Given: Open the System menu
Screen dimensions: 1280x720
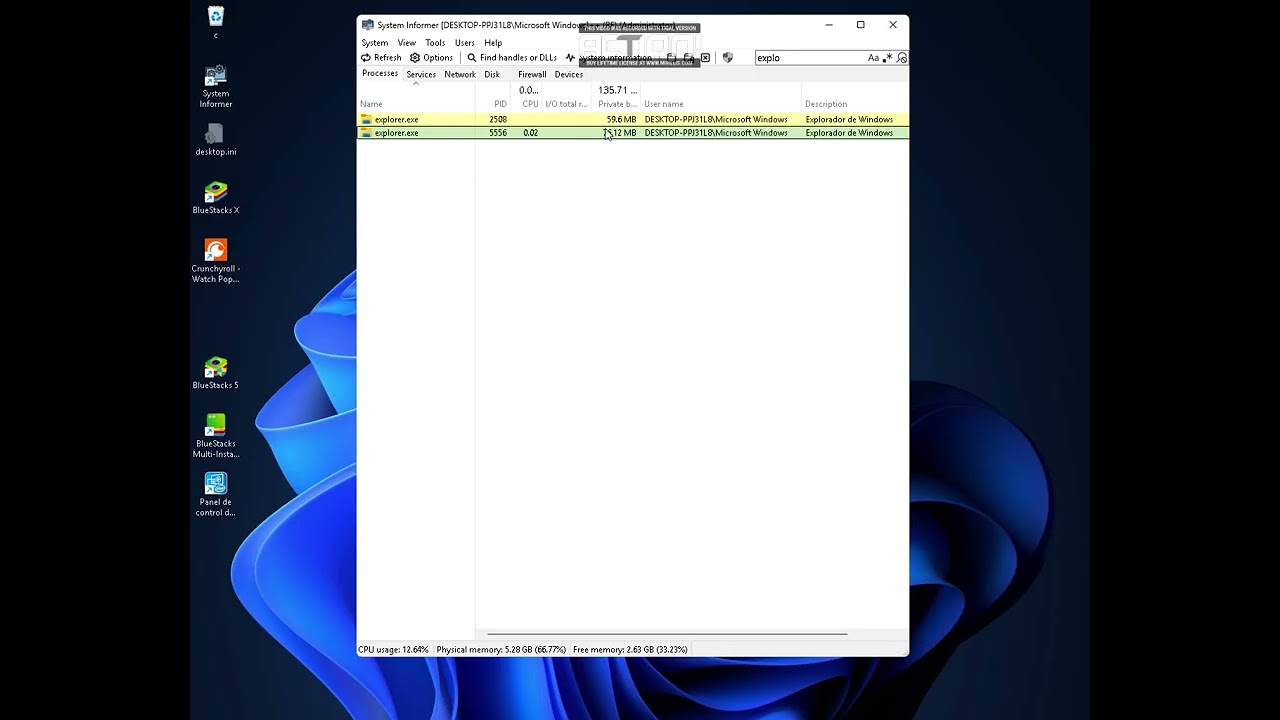Looking at the screenshot, I should pyautogui.click(x=375, y=43).
